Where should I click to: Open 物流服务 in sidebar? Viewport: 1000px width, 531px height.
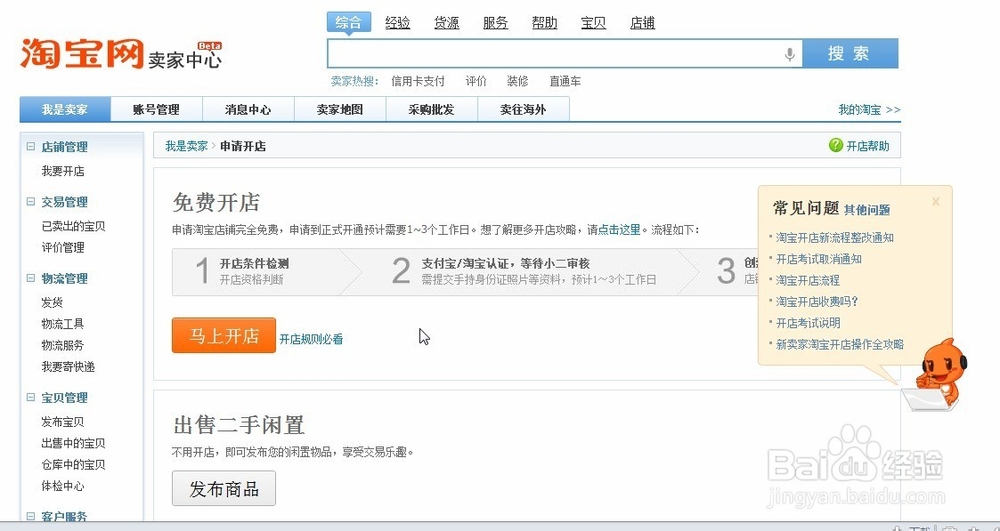pyautogui.click(x=62, y=346)
